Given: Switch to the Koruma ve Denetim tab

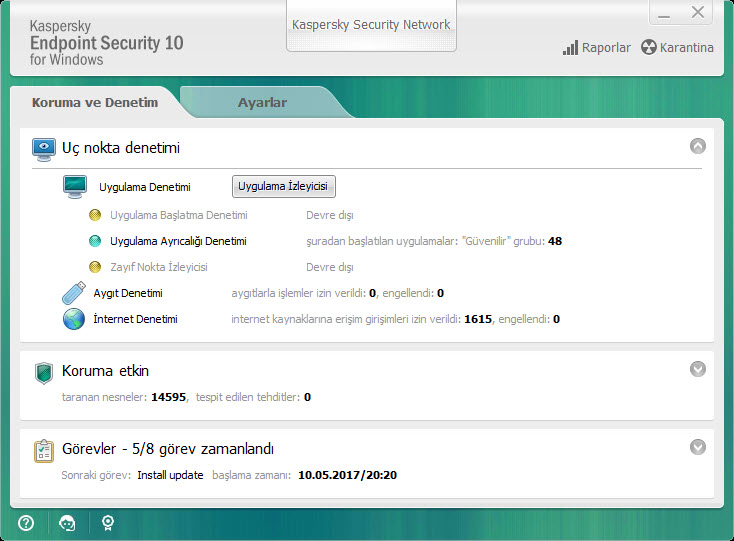Looking at the screenshot, I should point(95,102).
